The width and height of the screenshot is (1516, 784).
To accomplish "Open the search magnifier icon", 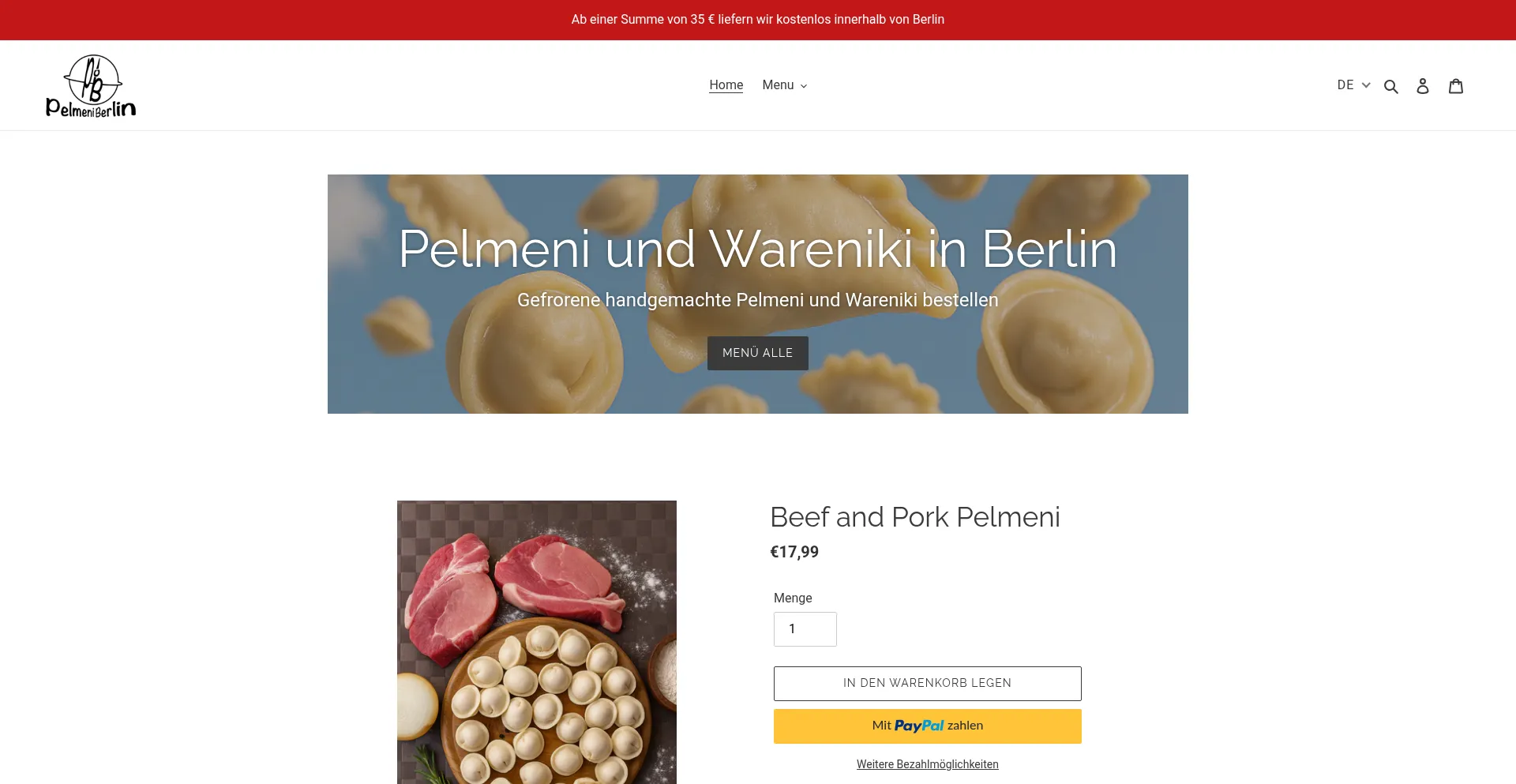I will (x=1391, y=86).
